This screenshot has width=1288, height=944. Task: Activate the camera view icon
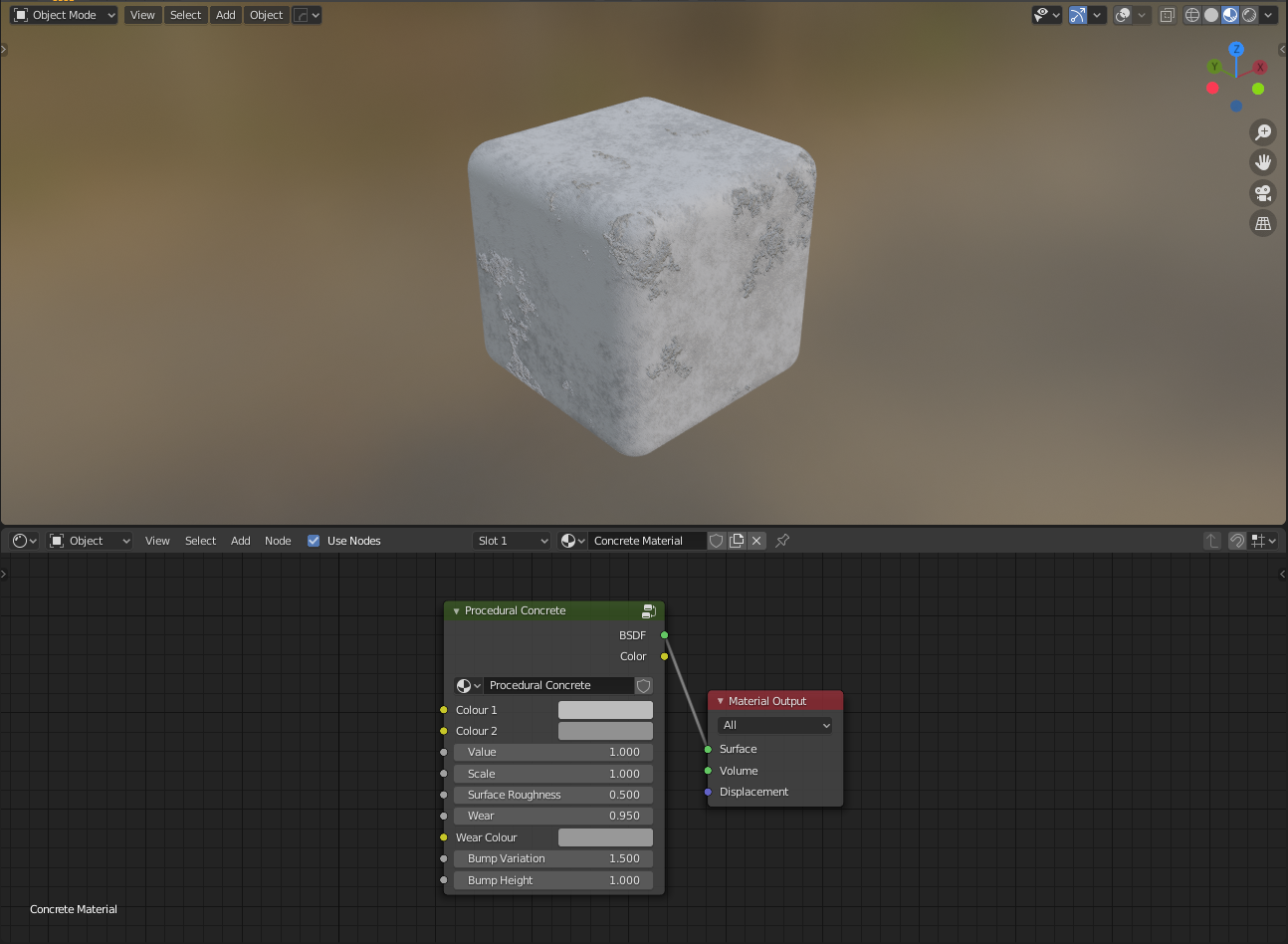(1262, 193)
